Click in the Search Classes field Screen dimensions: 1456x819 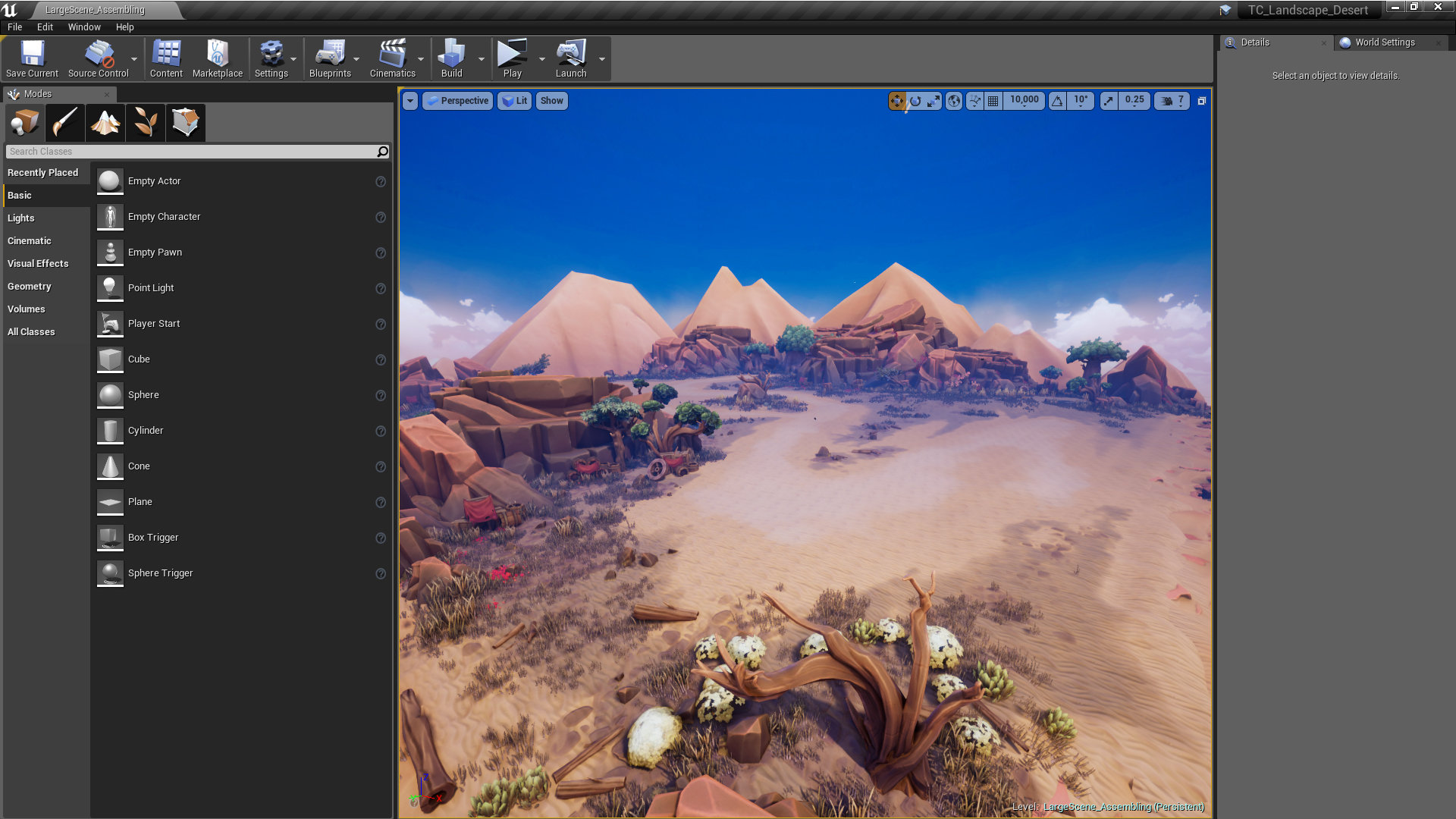pos(197,152)
